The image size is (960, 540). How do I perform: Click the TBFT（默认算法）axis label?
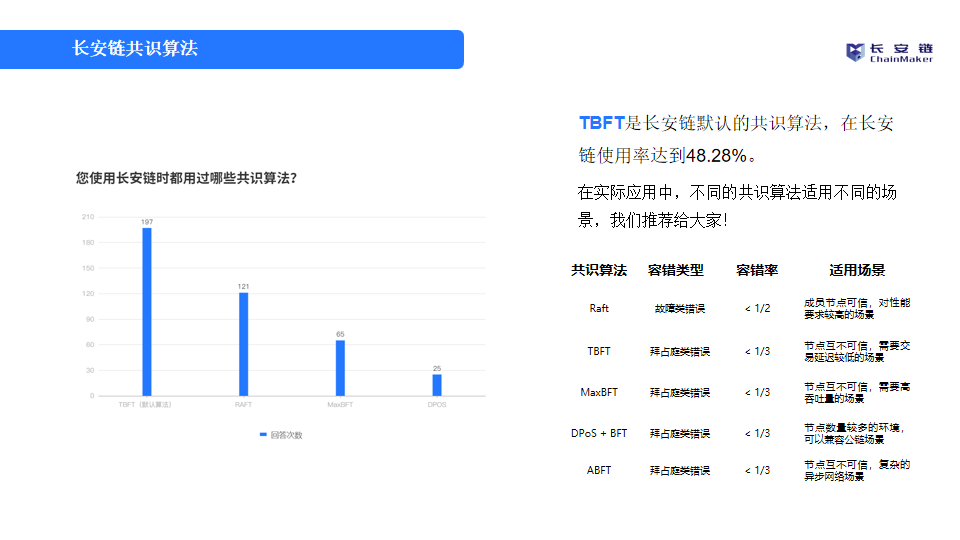[x=145, y=405]
